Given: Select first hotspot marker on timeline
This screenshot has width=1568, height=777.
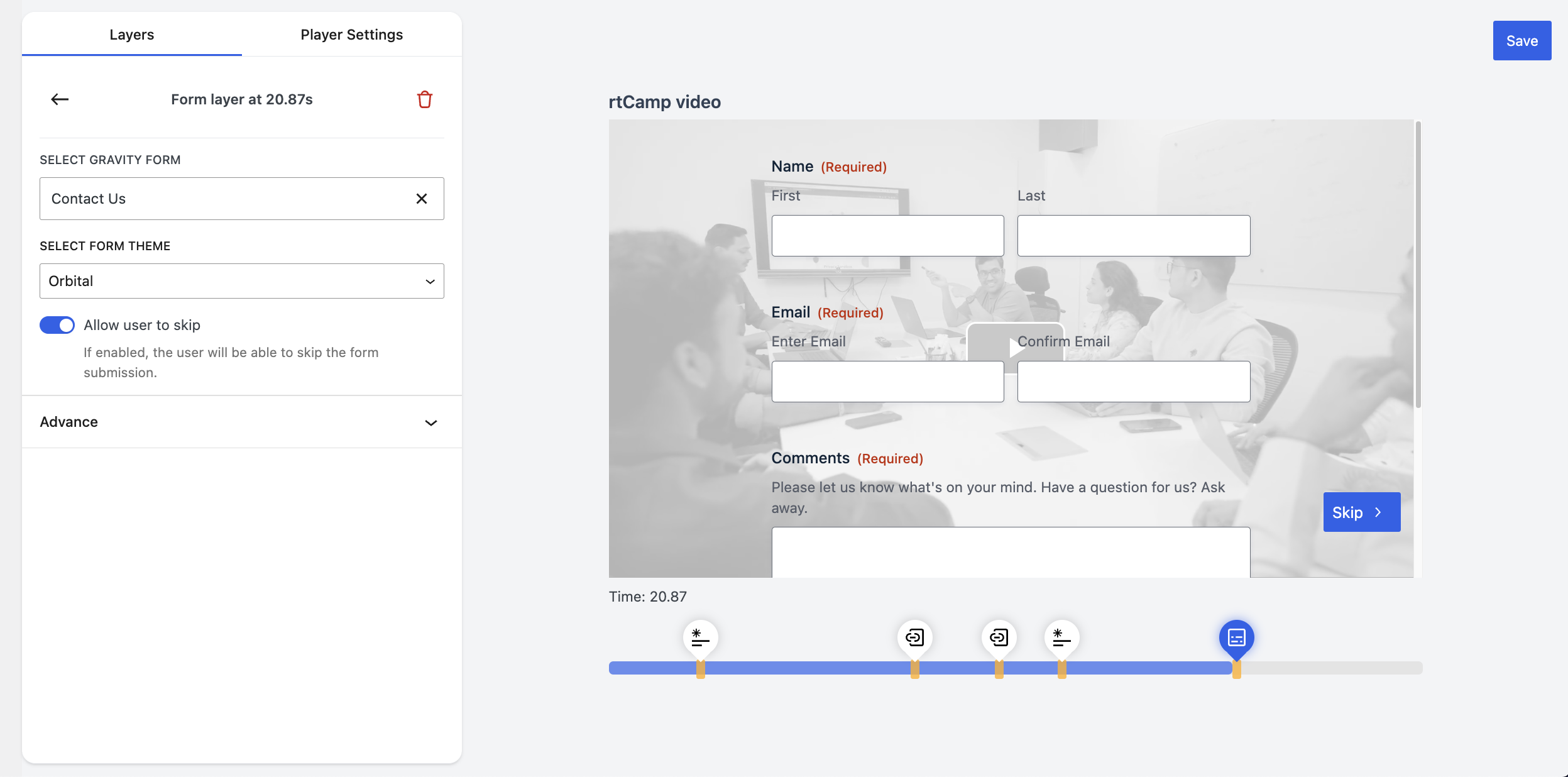Looking at the screenshot, I should coord(700,637).
